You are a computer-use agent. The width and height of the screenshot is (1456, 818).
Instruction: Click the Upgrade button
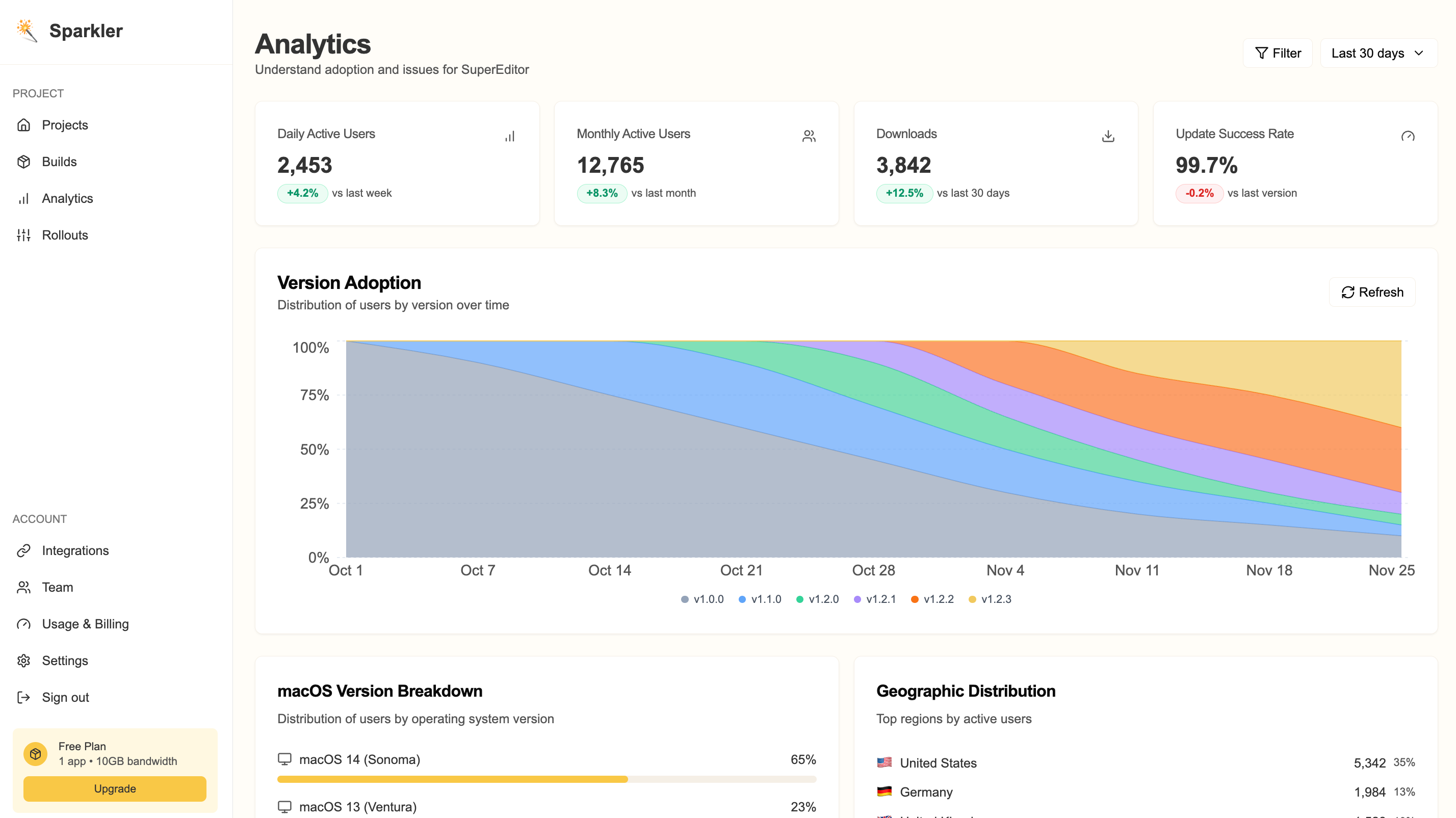pos(115,788)
